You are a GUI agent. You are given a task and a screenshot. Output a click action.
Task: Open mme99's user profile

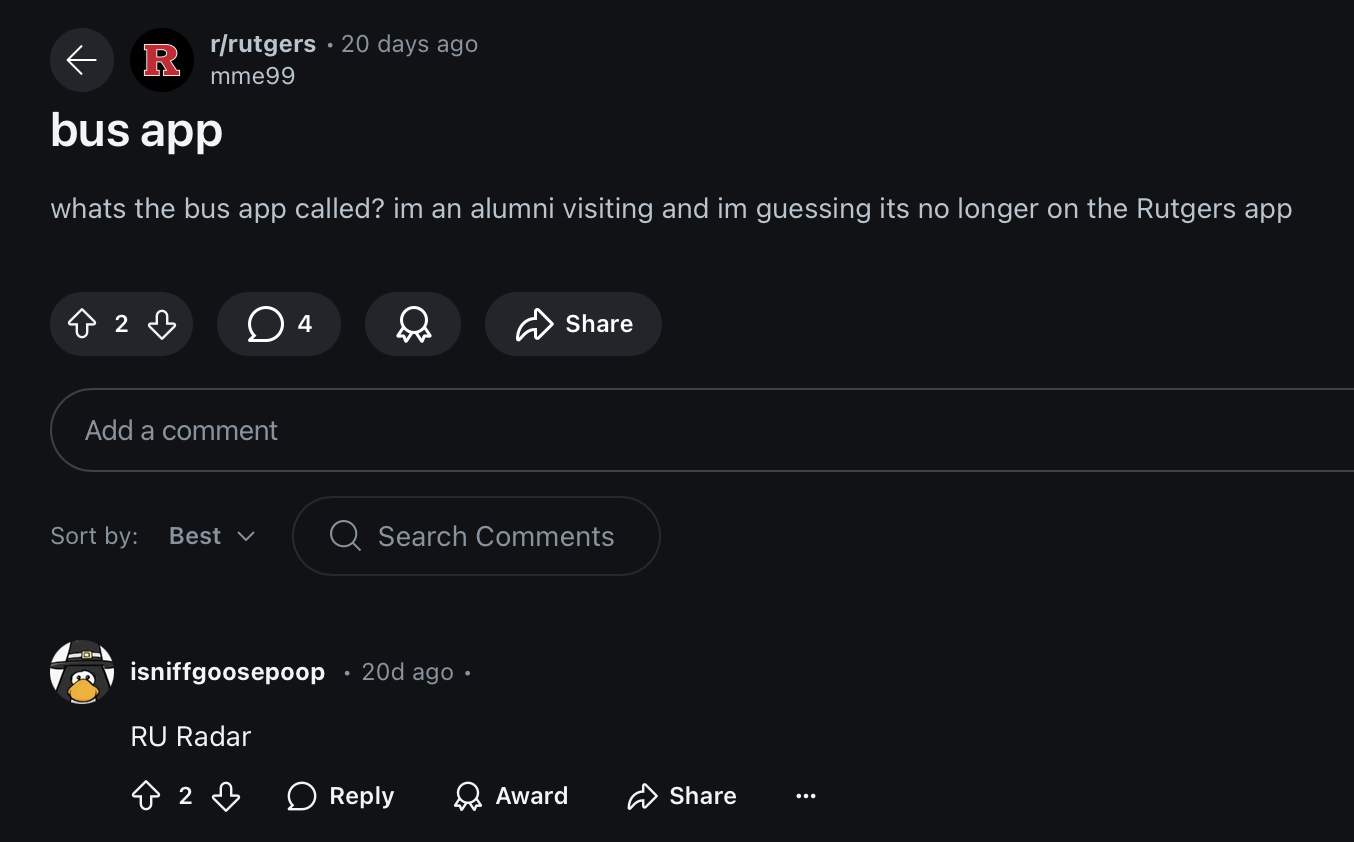coord(253,76)
